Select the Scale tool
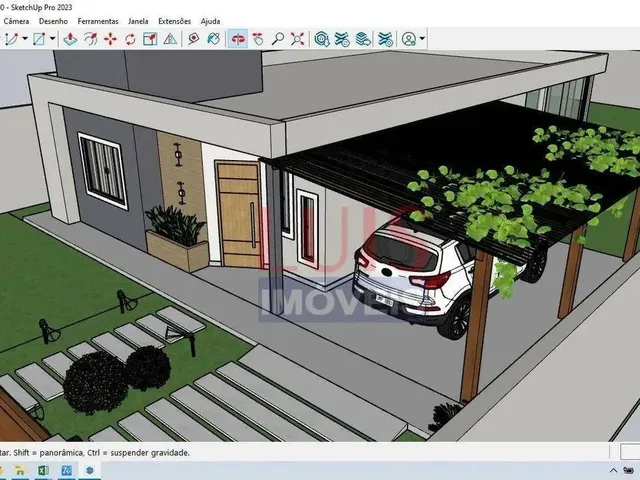This screenshot has width=640, height=480. [x=150, y=39]
